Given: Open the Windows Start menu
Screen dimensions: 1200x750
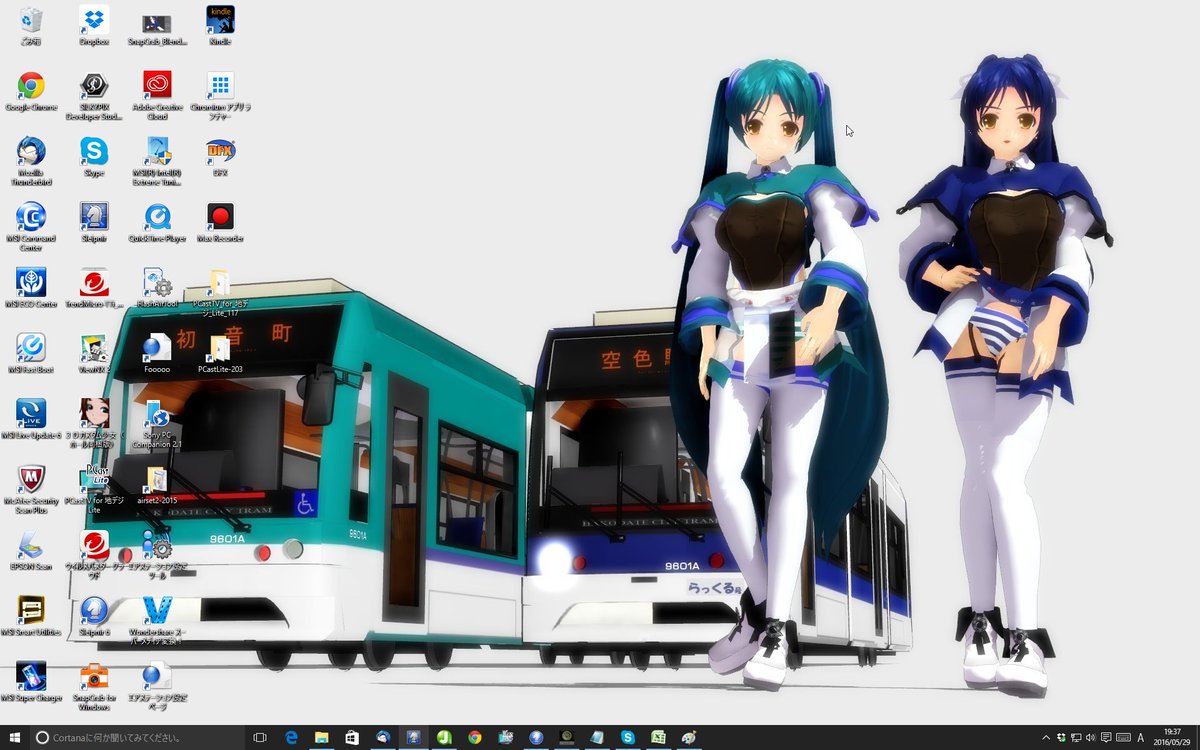Looking at the screenshot, I should click(x=14, y=737).
